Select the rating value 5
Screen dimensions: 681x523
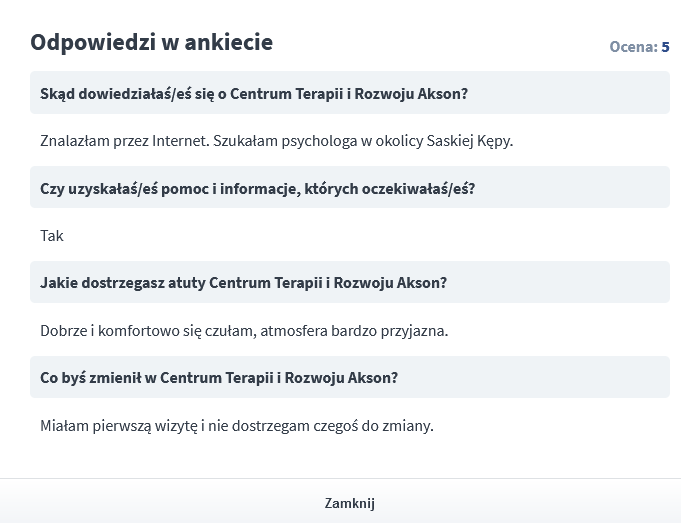[665, 47]
